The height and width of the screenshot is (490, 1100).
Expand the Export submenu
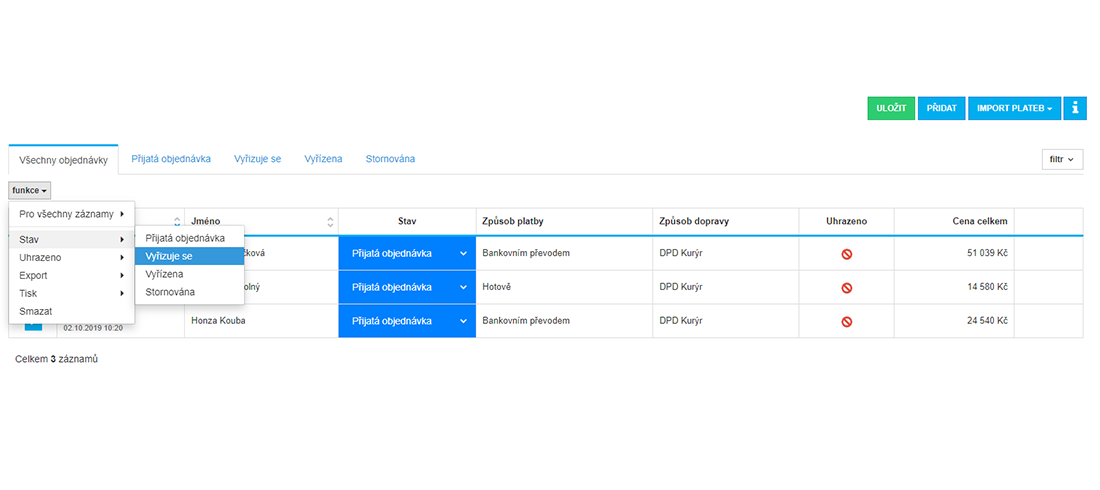[x=72, y=275]
